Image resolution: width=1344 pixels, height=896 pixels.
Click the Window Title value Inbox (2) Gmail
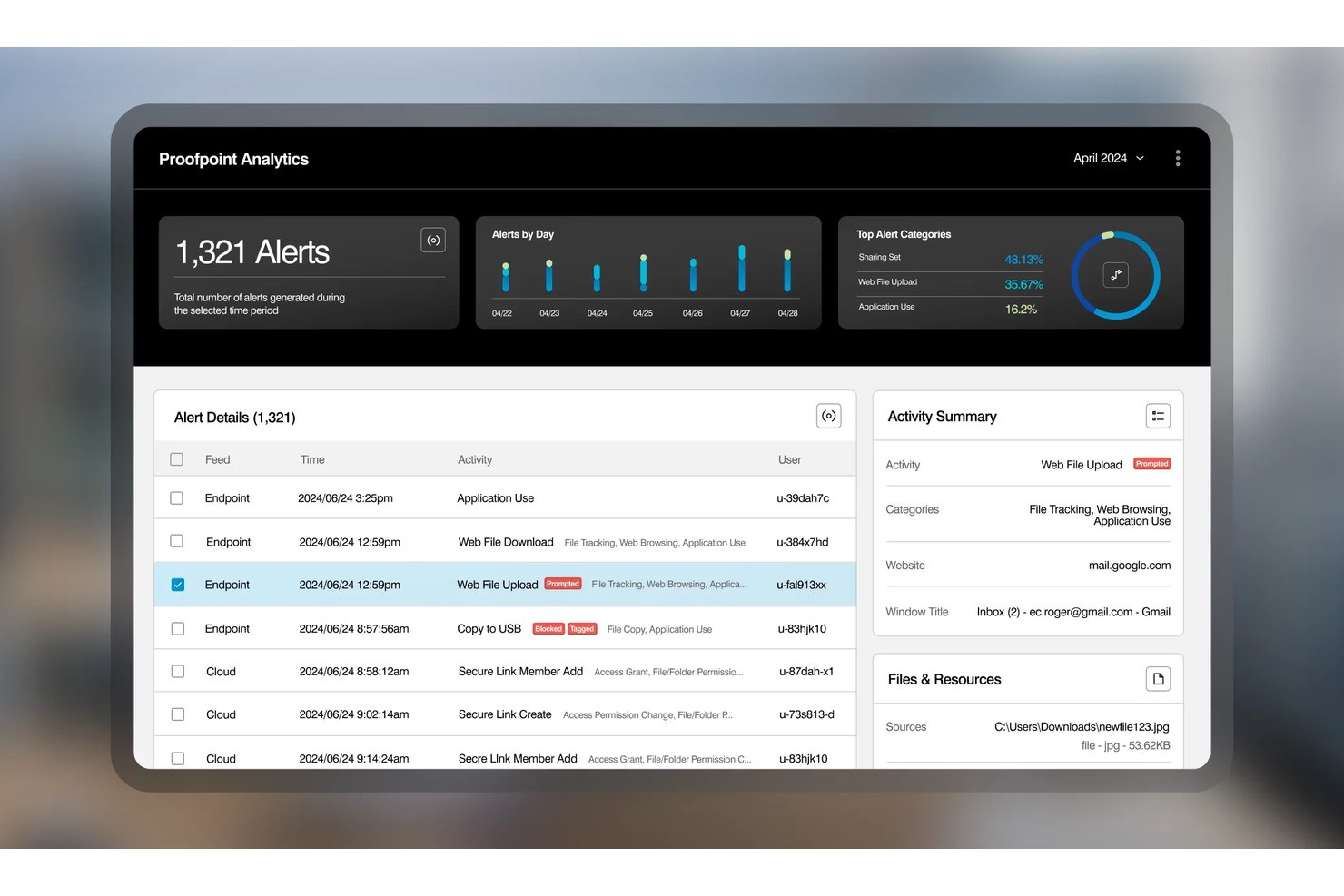[1073, 612]
